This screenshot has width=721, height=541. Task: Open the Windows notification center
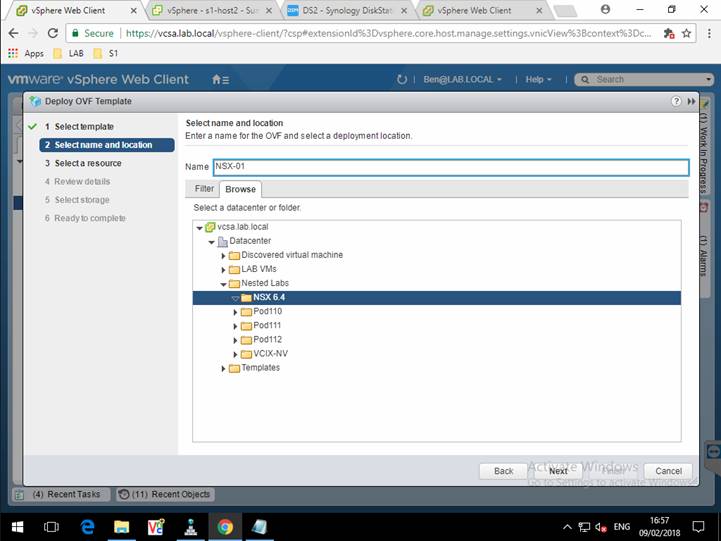pos(698,527)
